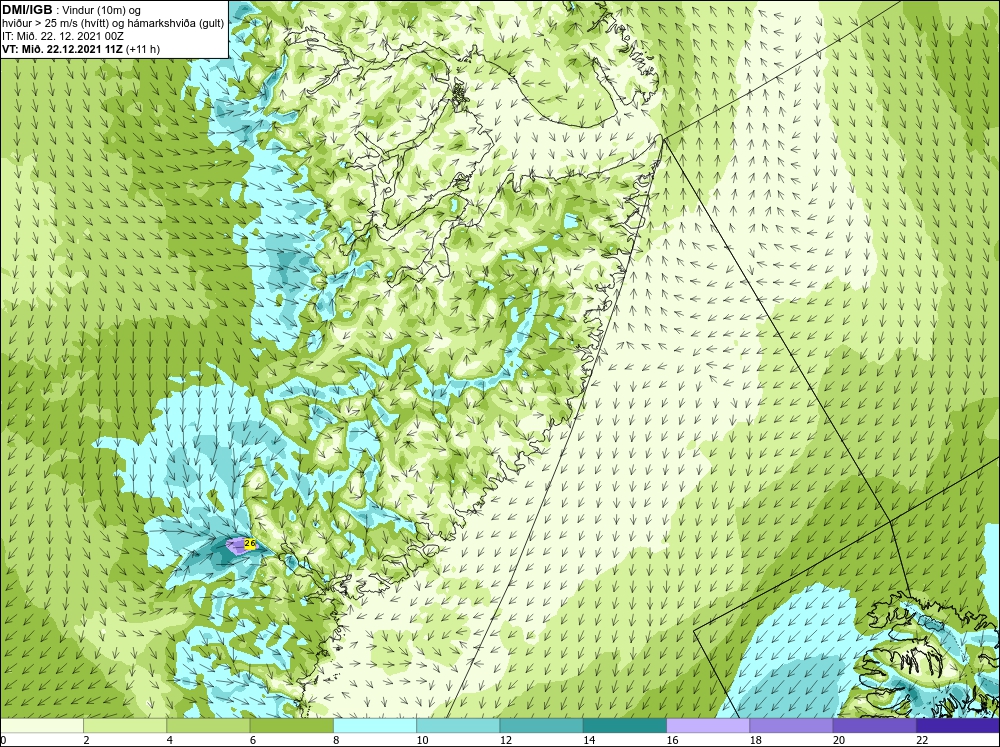
Task: Click the purple wind maximum patch beside 26
Action: 236,545
